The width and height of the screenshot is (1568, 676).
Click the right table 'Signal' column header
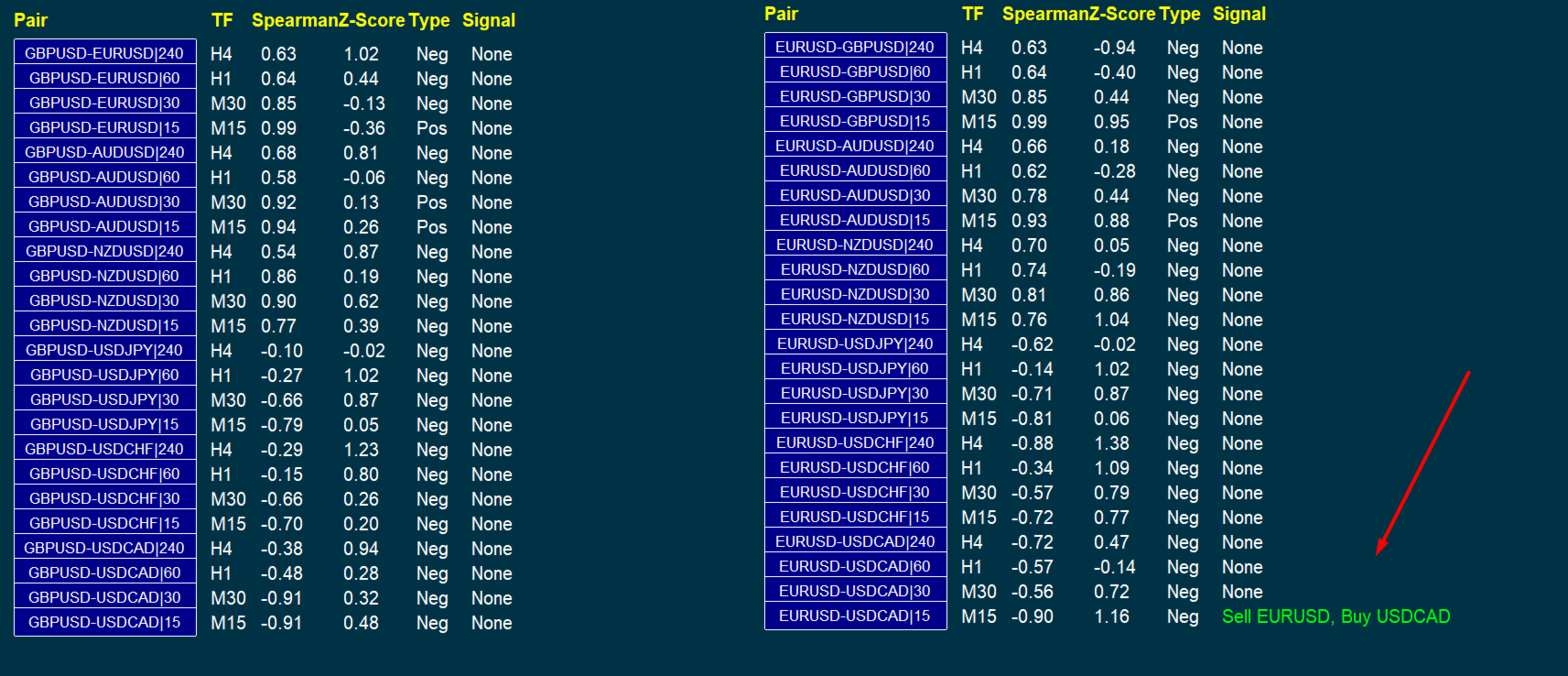(x=1239, y=14)
